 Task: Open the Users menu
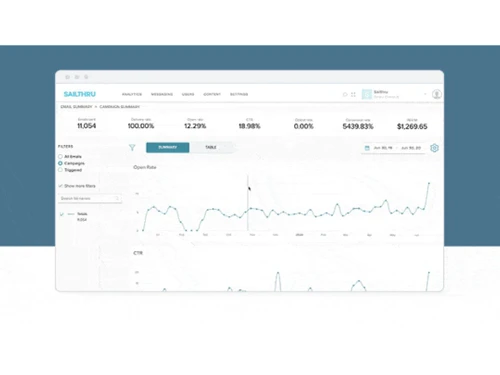tap(188, 94)
